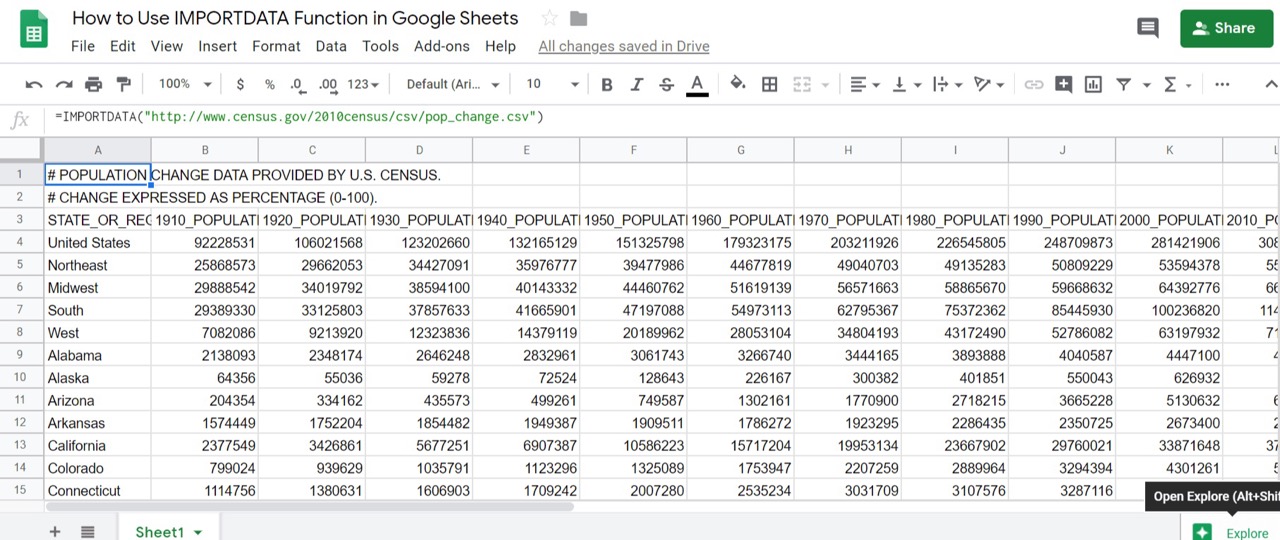Insert a link
The height and width of the screenshot is (540, 1280).
[1034, 85]
